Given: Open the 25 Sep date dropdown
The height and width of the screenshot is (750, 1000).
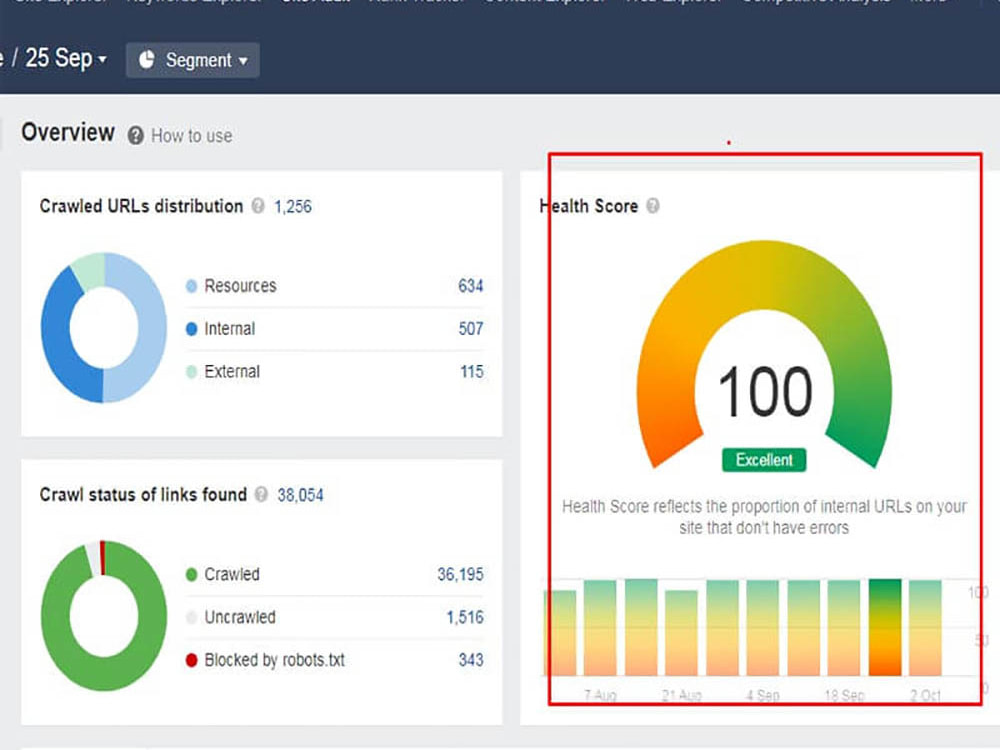Looking at the screenshot, I should (x=66, y=59).
